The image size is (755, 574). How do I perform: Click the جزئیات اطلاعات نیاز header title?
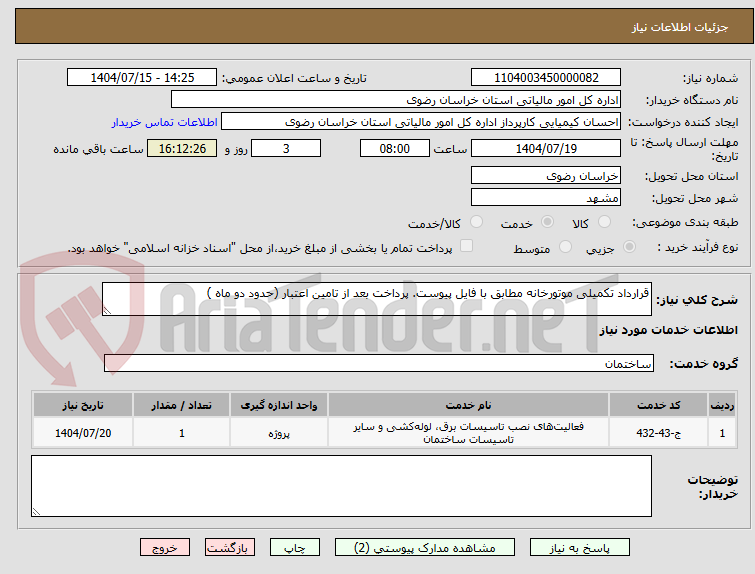tap(679, 27)
